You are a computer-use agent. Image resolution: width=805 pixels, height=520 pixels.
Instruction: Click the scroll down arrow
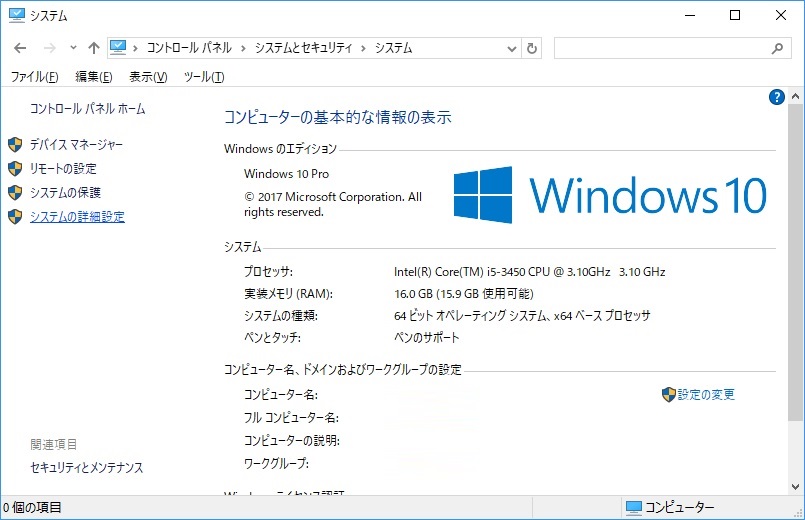click(x=795, y=486)
